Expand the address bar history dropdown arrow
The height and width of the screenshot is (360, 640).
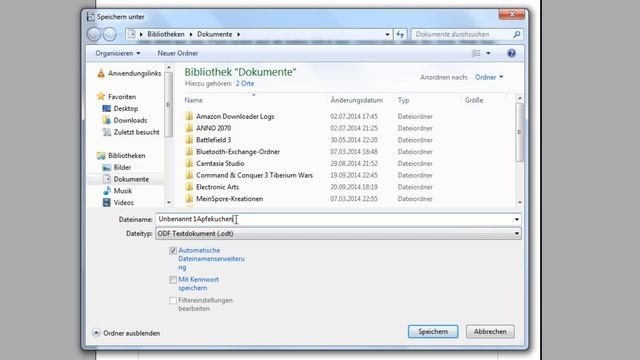pos(387,34)
